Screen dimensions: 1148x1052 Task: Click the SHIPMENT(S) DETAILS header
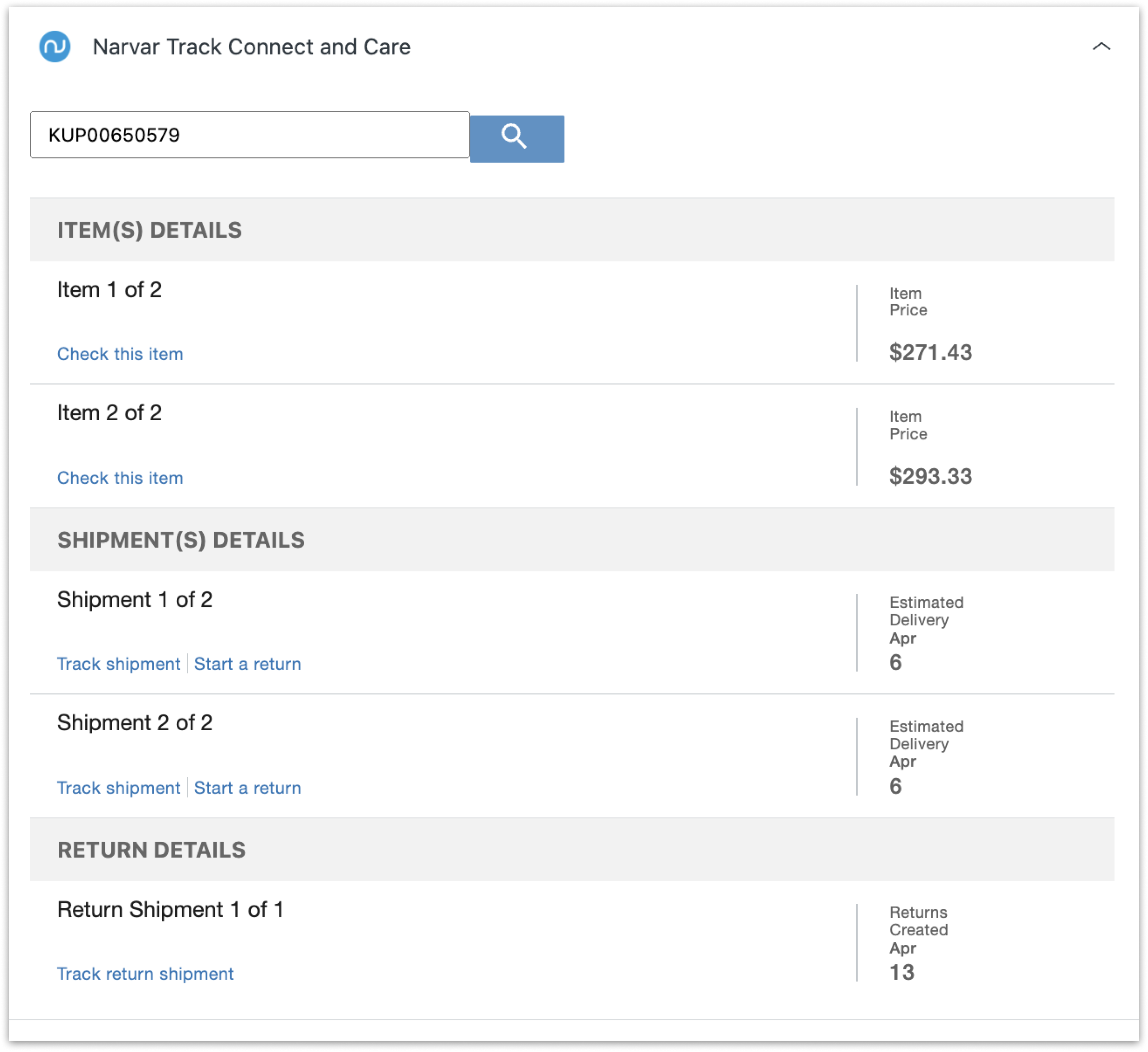pos(572,540)
